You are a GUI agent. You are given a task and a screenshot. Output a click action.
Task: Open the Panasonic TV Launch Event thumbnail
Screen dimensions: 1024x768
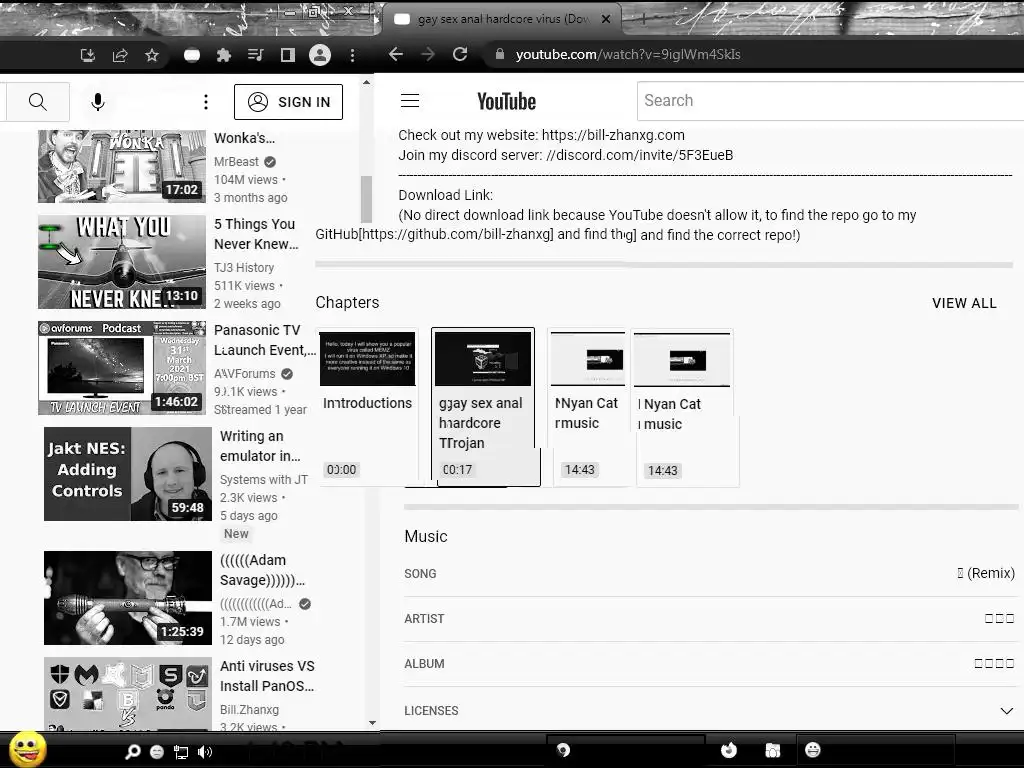click(x=121, y=368)
